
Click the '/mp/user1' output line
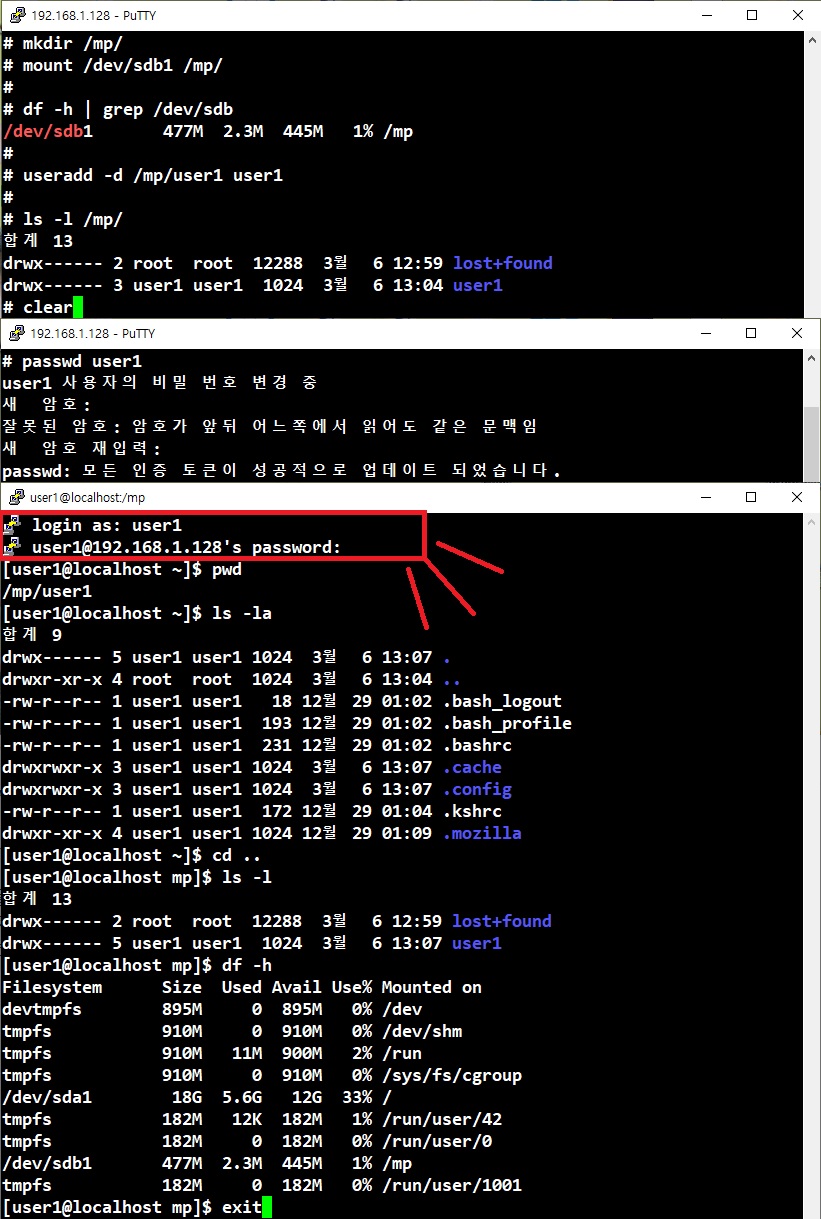click(47, 590)
